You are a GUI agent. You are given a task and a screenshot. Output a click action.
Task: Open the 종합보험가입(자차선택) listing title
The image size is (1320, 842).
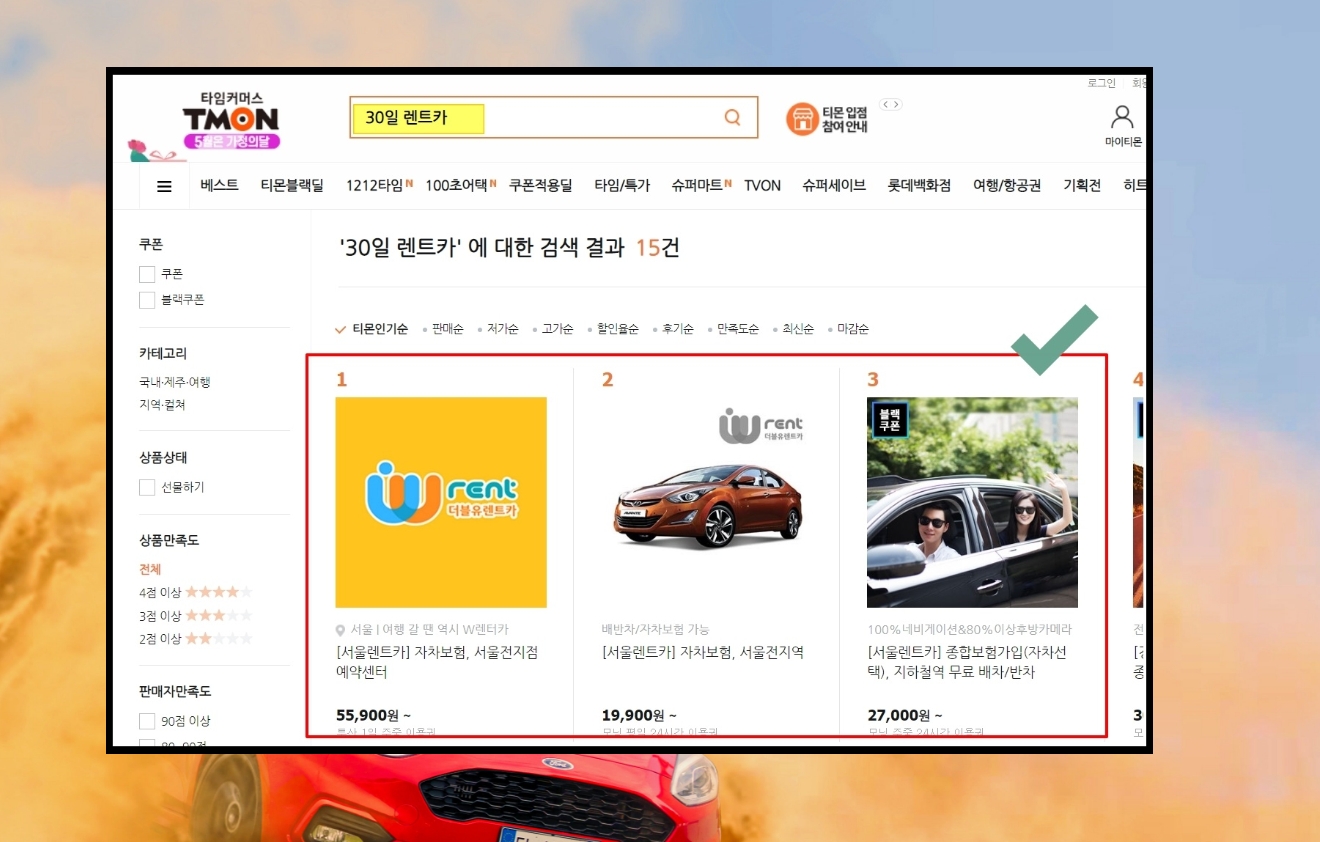coord(966,662)
